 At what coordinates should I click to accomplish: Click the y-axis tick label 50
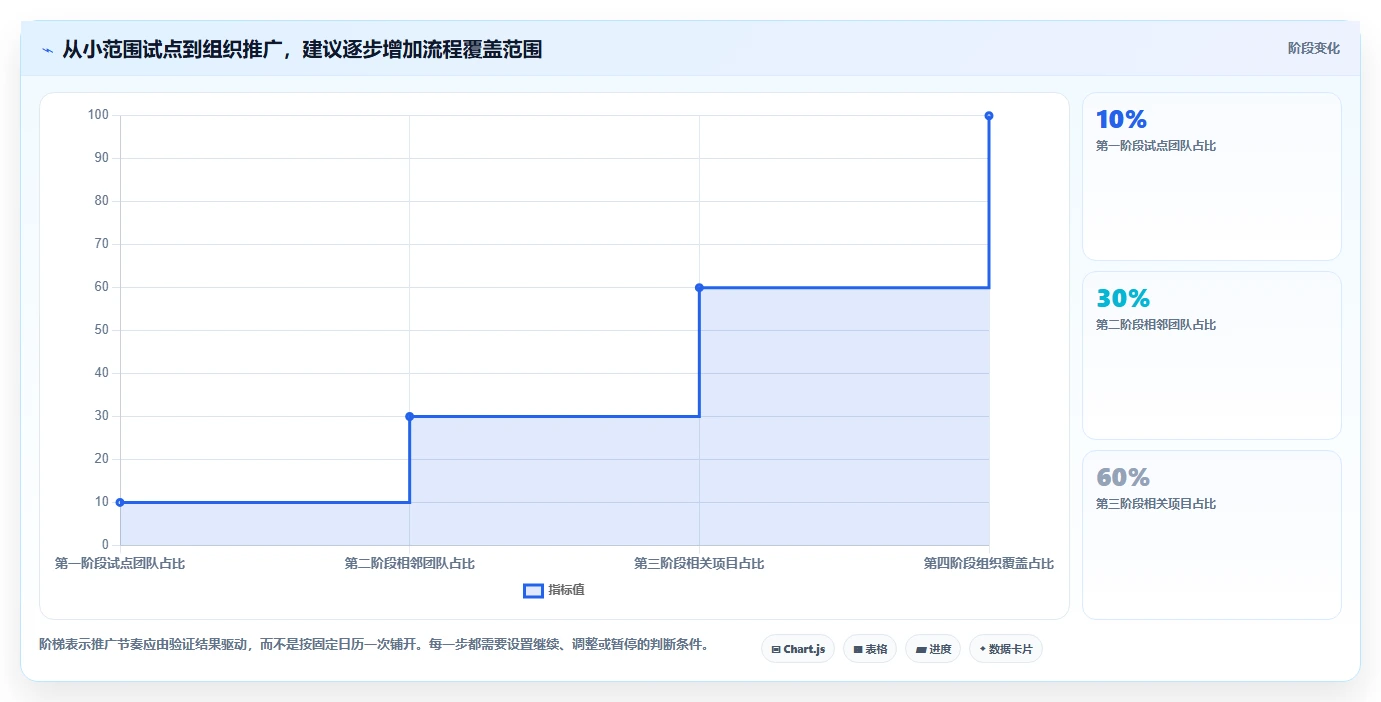tap(101, 330)
